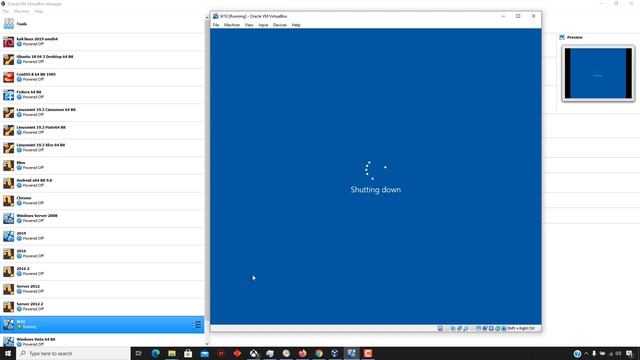Screen dimensions: 640x360
Task: Launch Microsoft Edge from taskbar
Action: pos(156,353)
